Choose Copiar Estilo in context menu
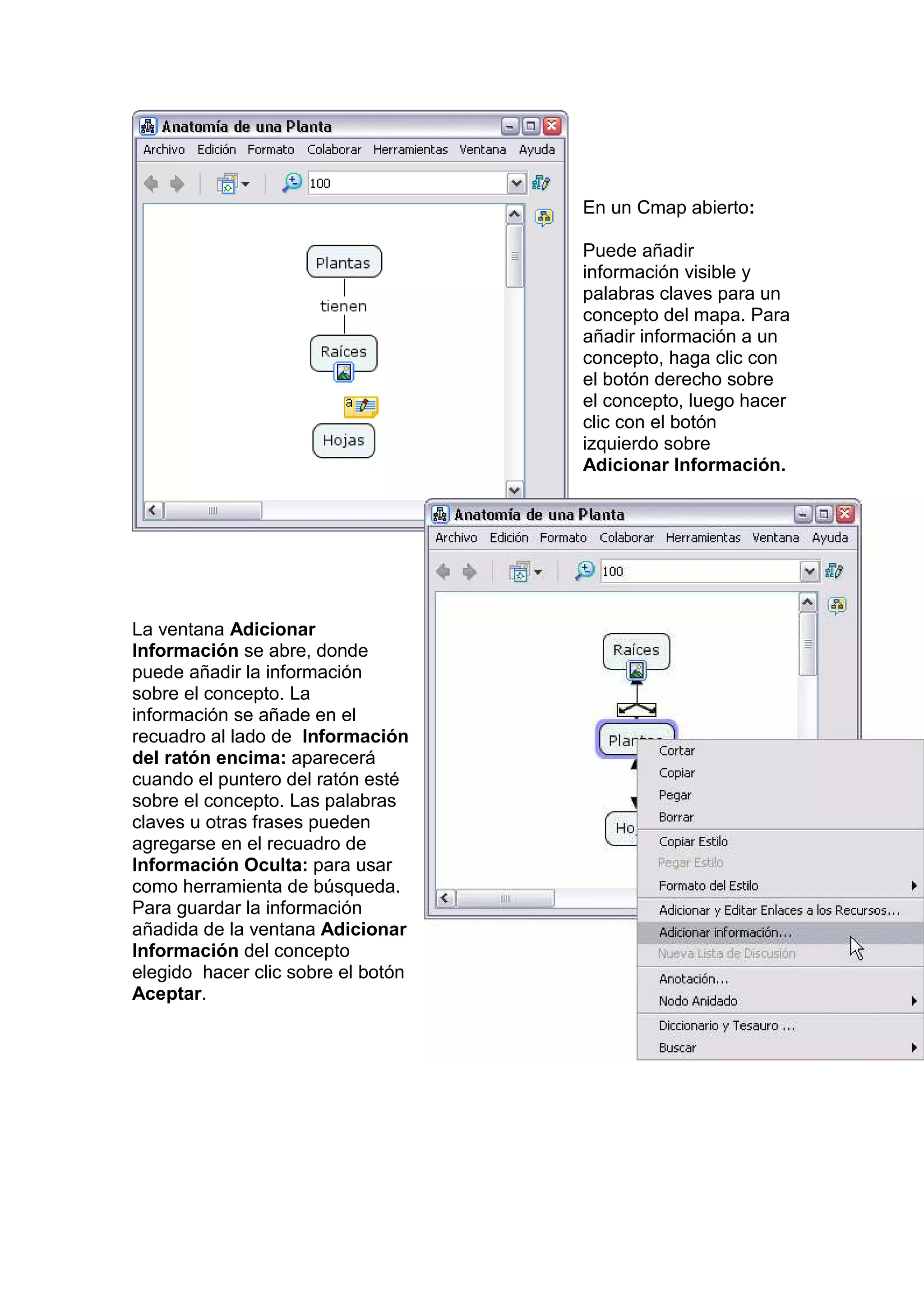Screen dimensions: 924x1308 pyautogui.click(x=780, y=841)
